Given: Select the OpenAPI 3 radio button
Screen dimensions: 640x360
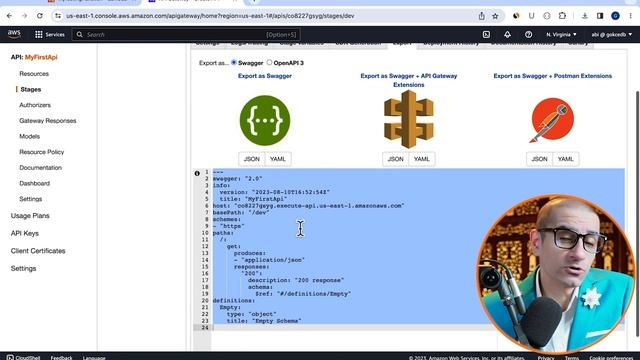Looking at the screenshot, I should tap(269, 62).
